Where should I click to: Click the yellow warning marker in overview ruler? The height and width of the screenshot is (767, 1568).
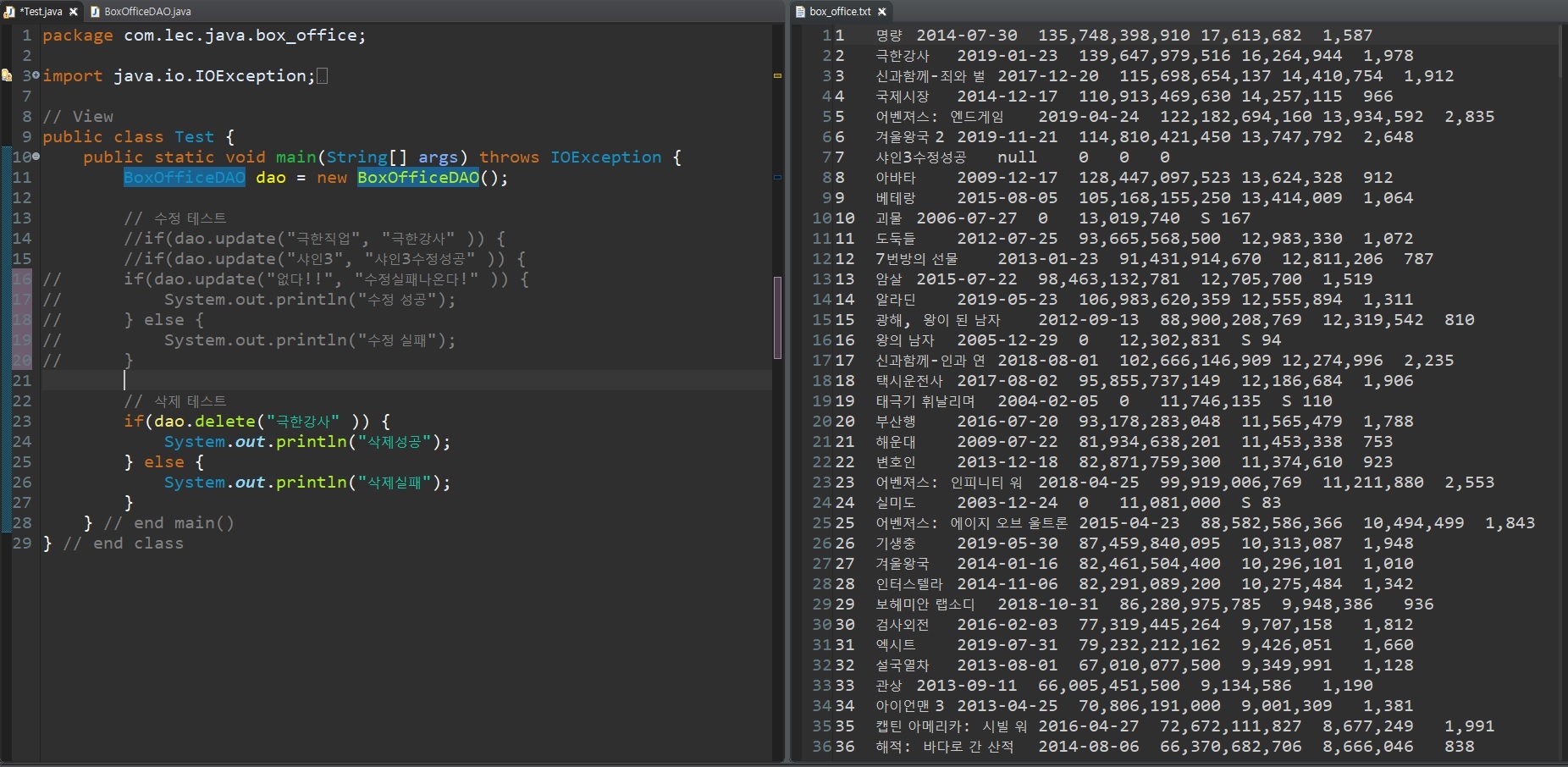click(x=777, y=75)
